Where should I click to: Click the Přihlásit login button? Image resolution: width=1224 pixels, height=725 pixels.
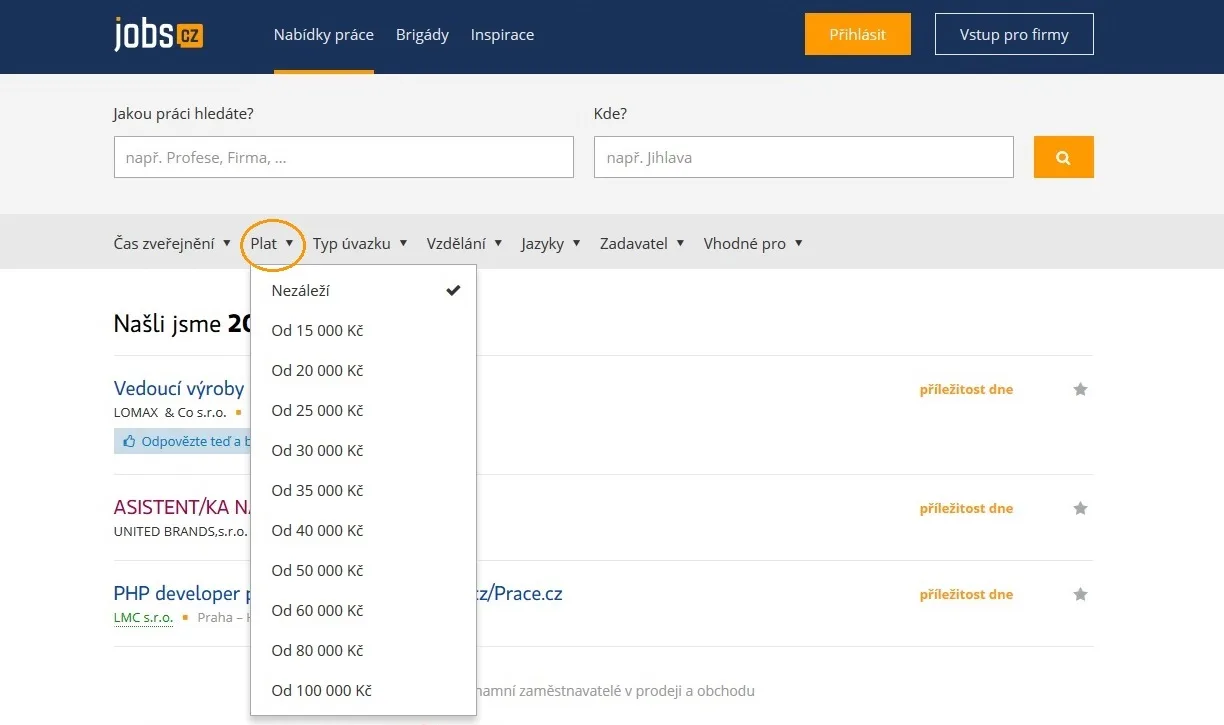[x=858, y=34]
